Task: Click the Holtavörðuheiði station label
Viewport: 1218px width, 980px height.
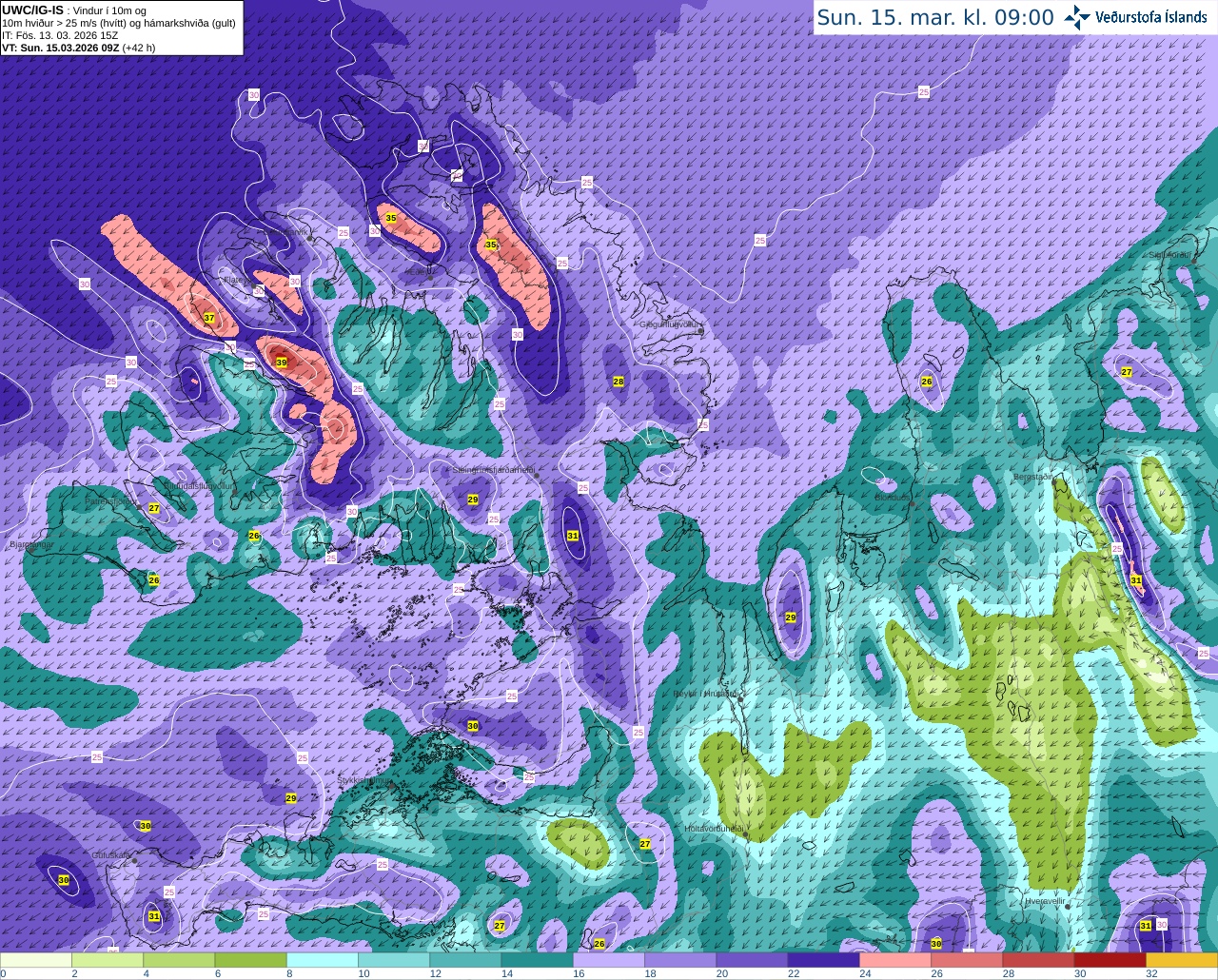Action: pos(713,829)
